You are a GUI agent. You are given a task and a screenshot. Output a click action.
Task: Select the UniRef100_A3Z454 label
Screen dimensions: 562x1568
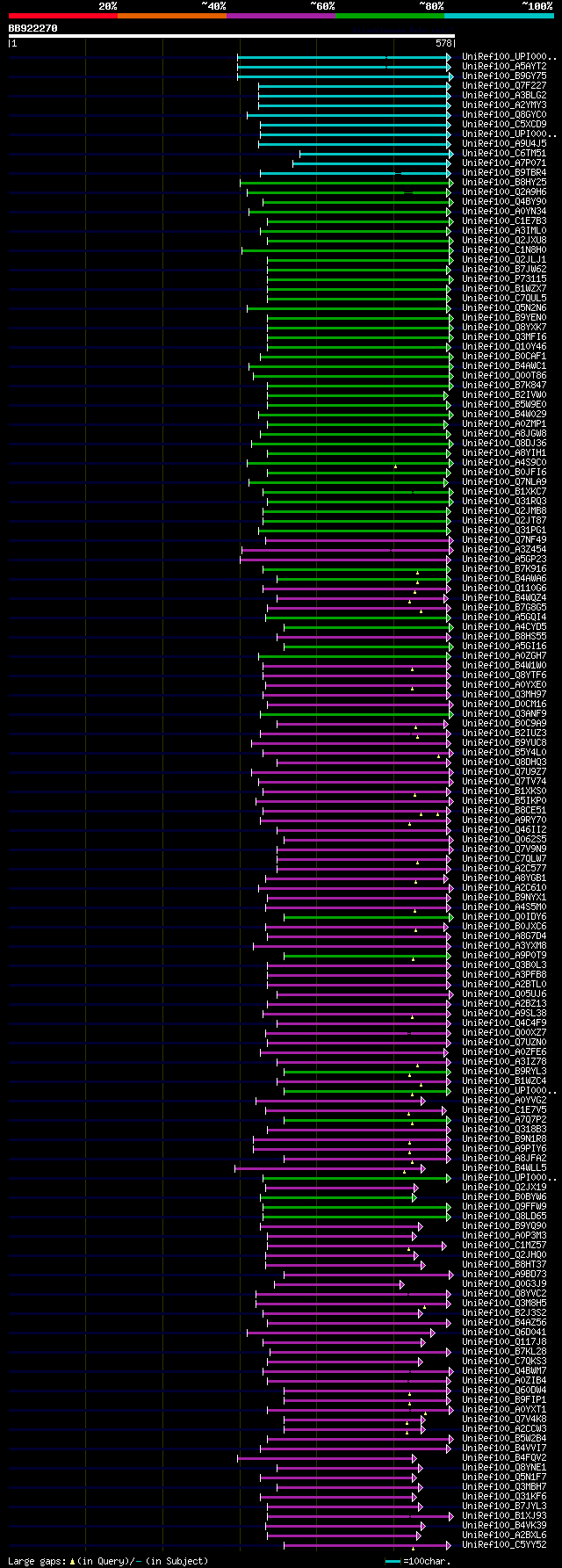click(504, 550)
